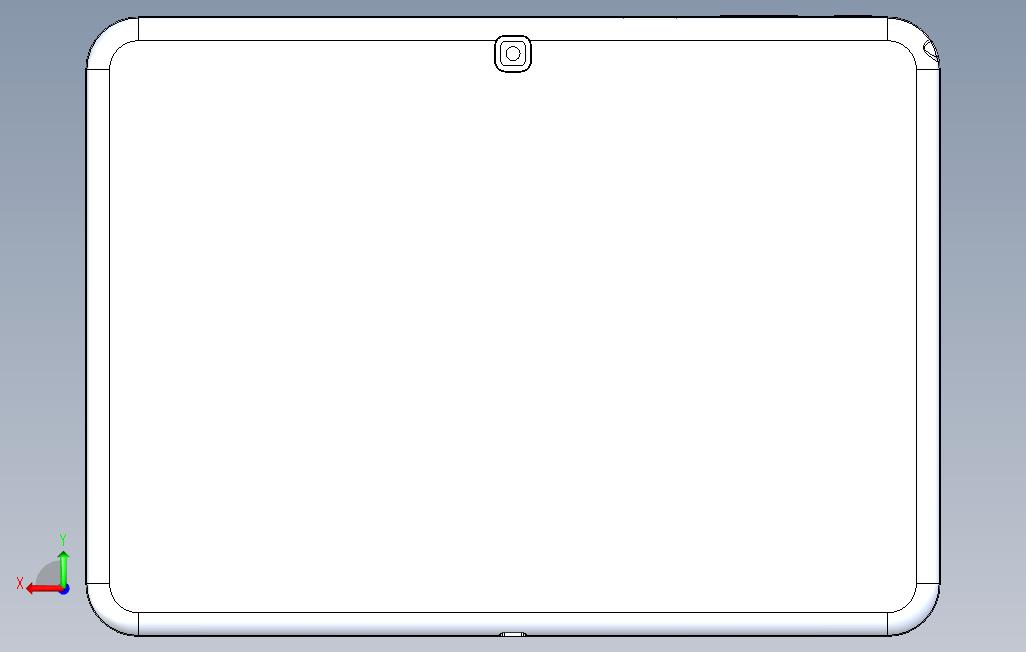Click the blue Z axis dot at triad origin
This screenshot has height=652, width=1026.
[64, 590]
